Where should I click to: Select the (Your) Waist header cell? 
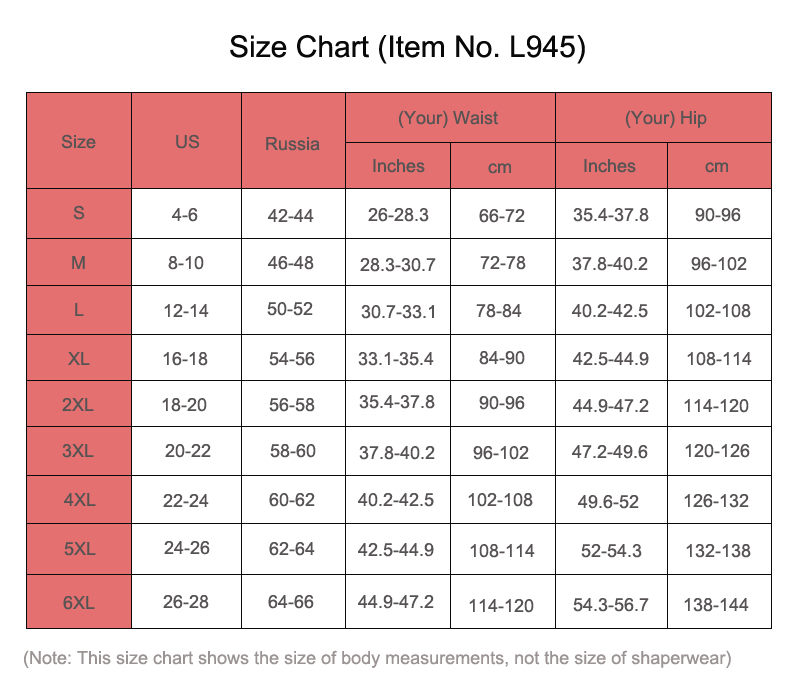[448, 118]
